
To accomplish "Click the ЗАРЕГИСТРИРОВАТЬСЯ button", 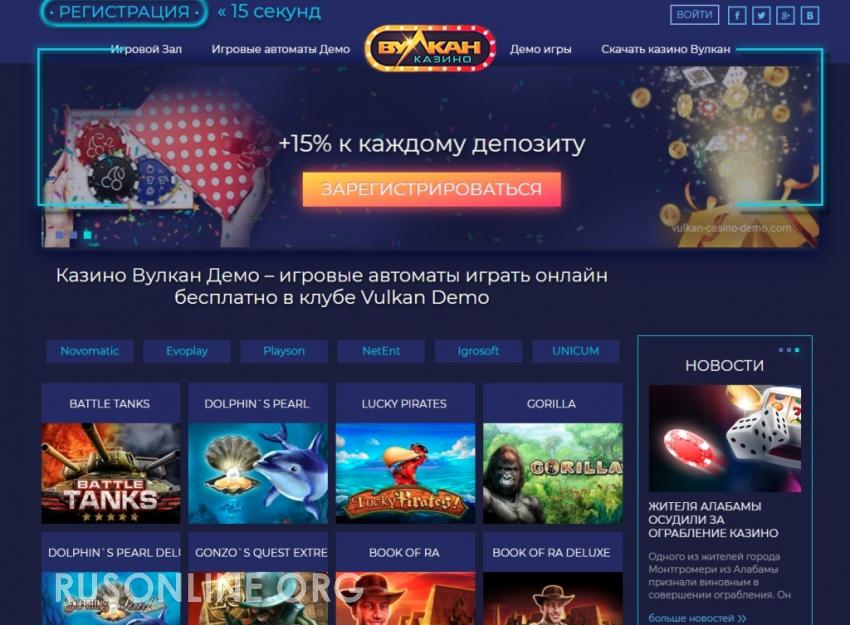I will [432, 189].
